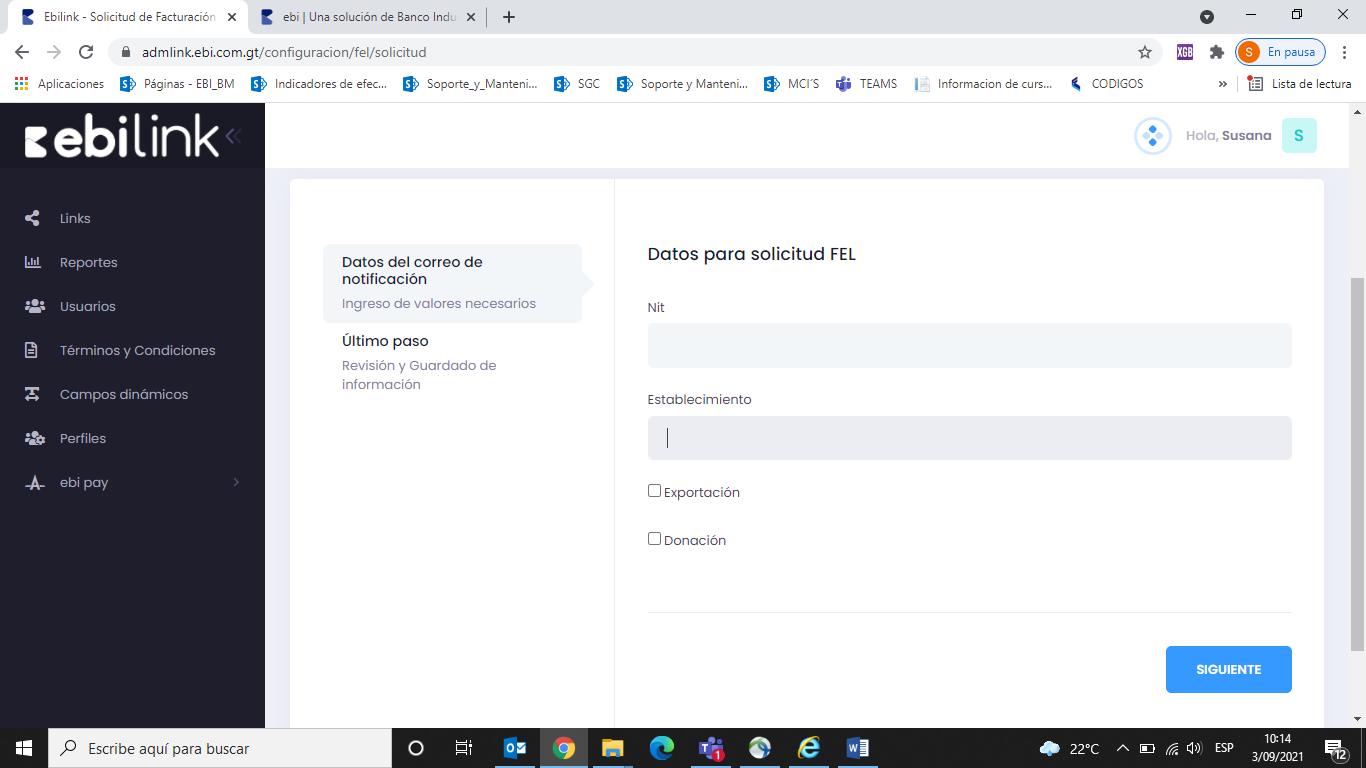Go back in browser history
This screenshot has height=768, width=1366.
pyautogui.click(x=22, y=52)
